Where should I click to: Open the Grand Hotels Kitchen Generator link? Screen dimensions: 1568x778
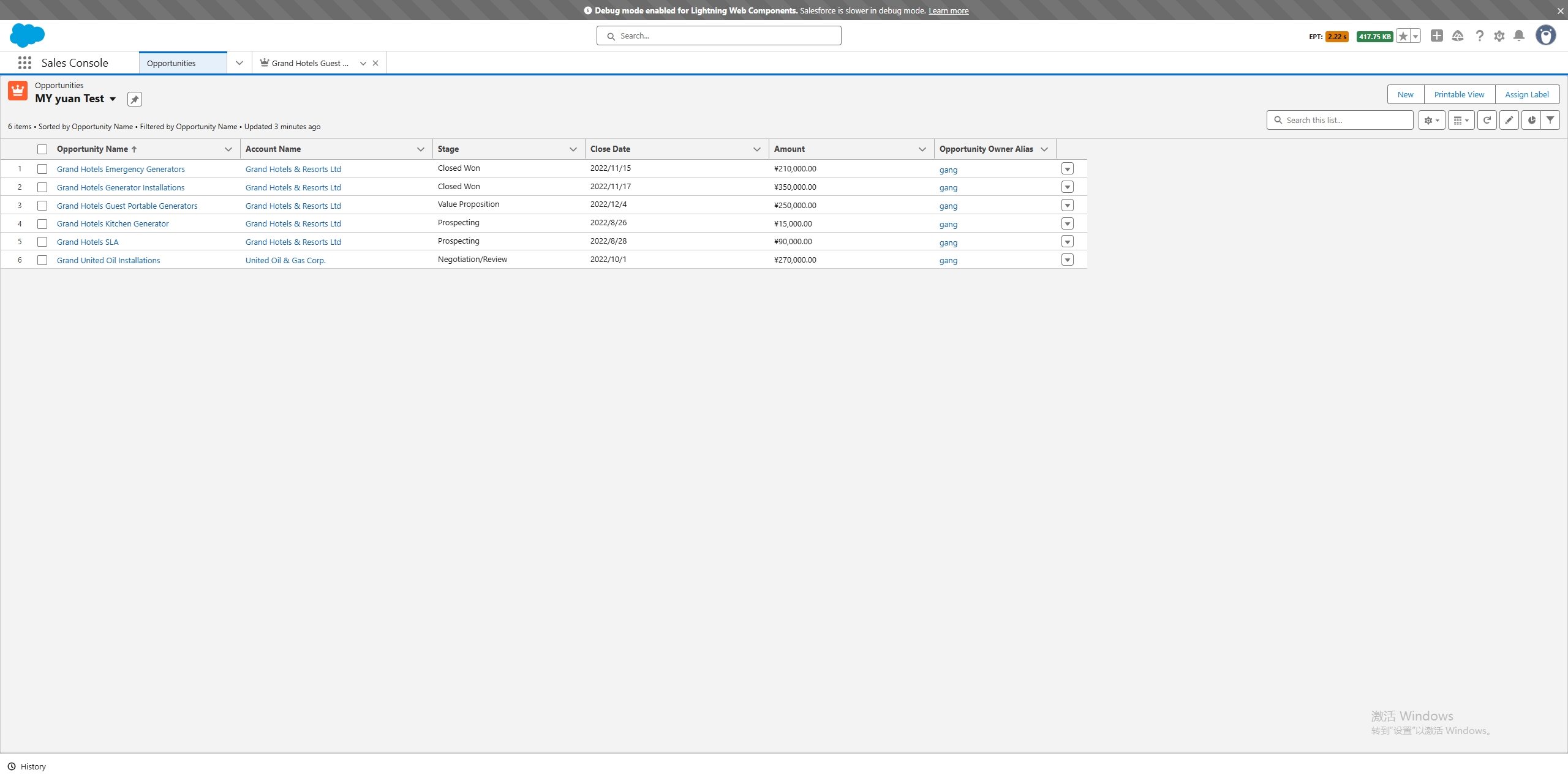[113, 224]
